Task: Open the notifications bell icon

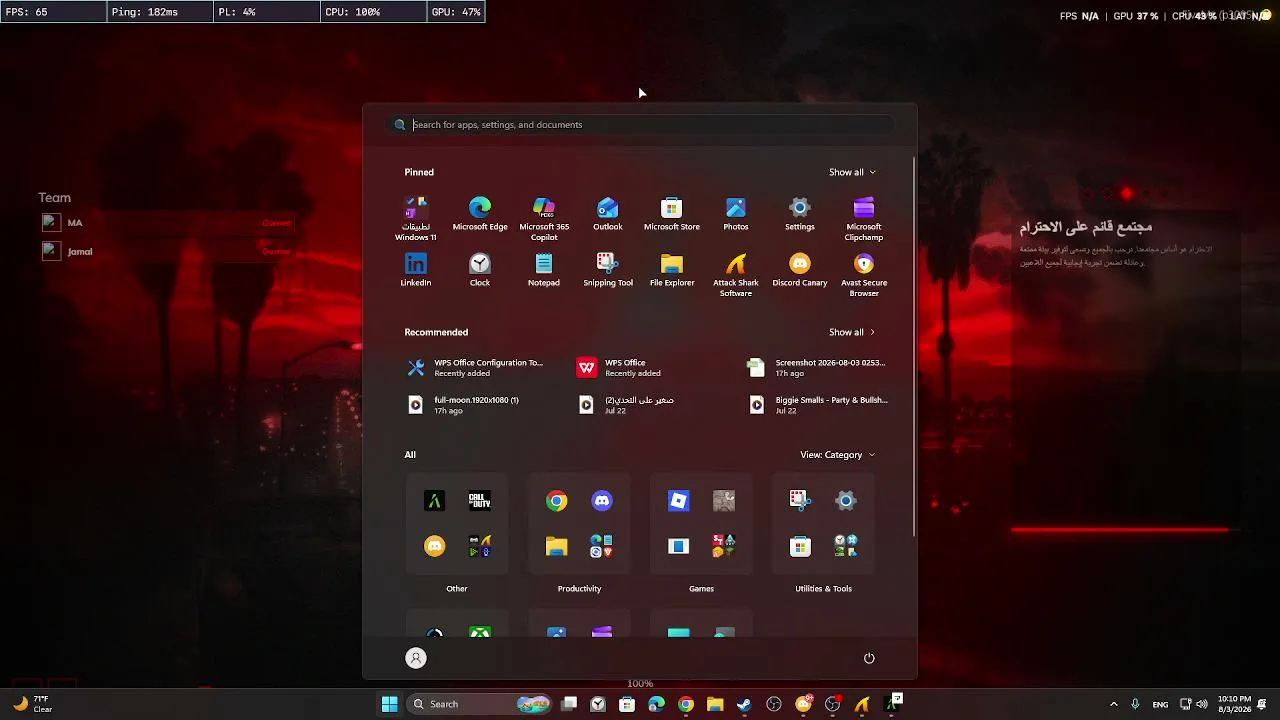Action: pos(1264,704)
